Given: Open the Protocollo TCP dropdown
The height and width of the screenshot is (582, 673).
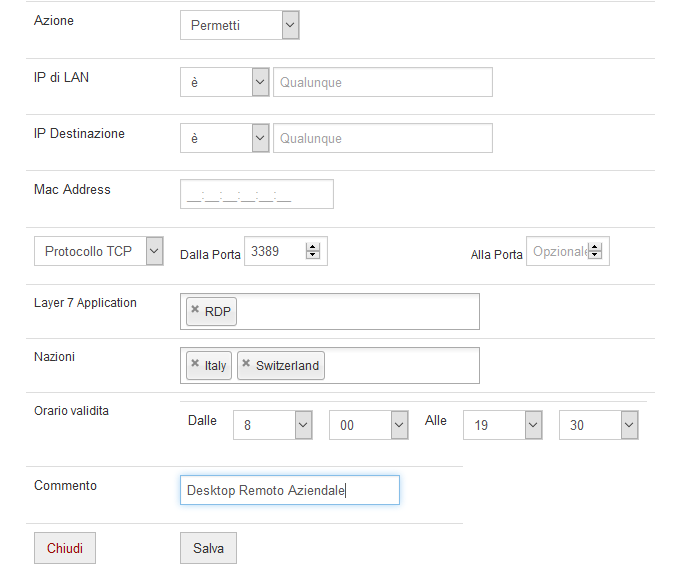Looking at the screenshot, I should click(x=99, y=251).
